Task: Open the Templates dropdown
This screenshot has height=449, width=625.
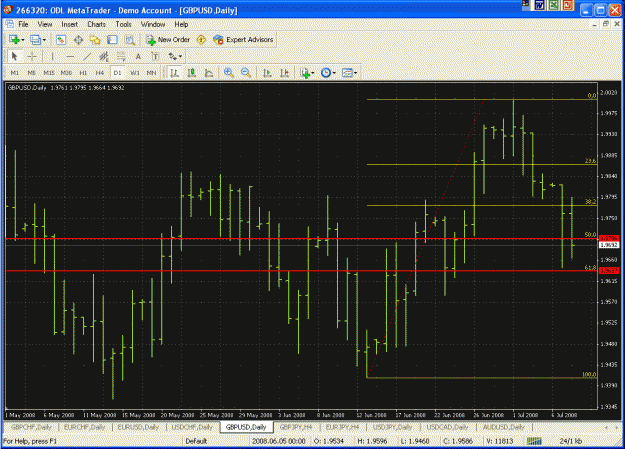Action: [x=350, y=73]
